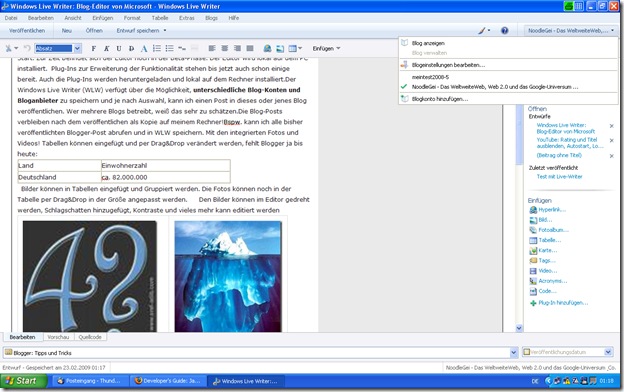This screenshot has width=624, height=392.
Task: Click the sidebar scrollbar down arrow
Action: click(x=519, y=328)
